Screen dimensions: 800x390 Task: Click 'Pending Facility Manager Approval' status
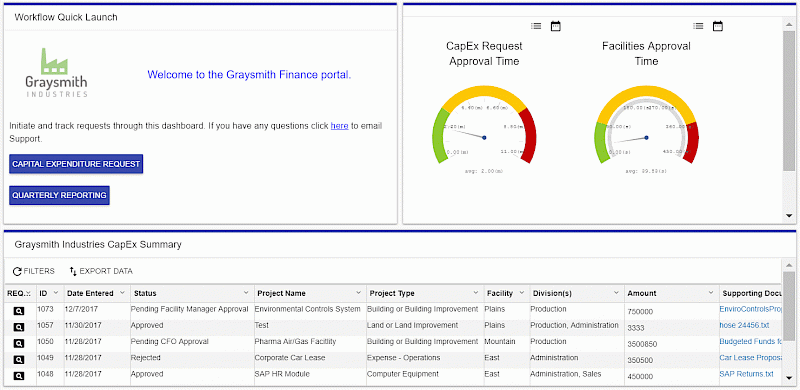189,309
